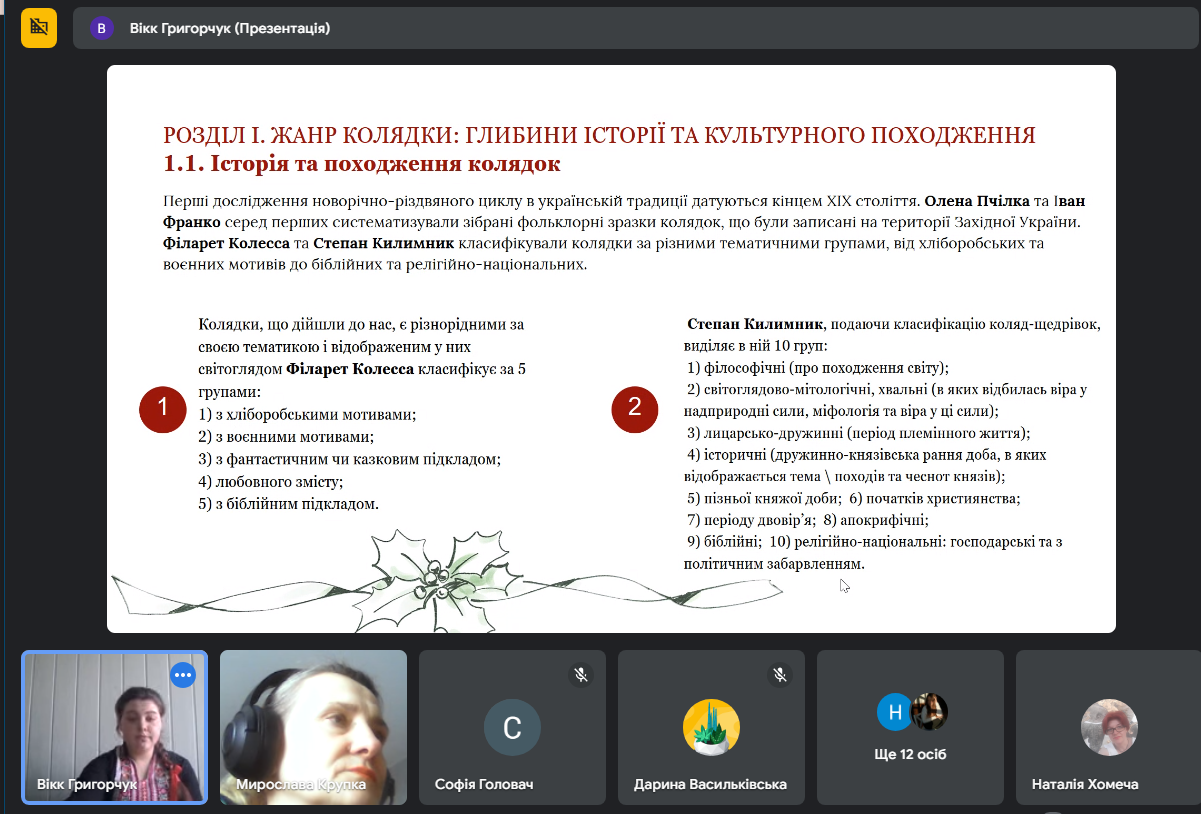Image resolution: width=1201 pixels, height=814 pixels.
Task: Click the red circle numbered 2 on slide
Action: pos(634,408)
